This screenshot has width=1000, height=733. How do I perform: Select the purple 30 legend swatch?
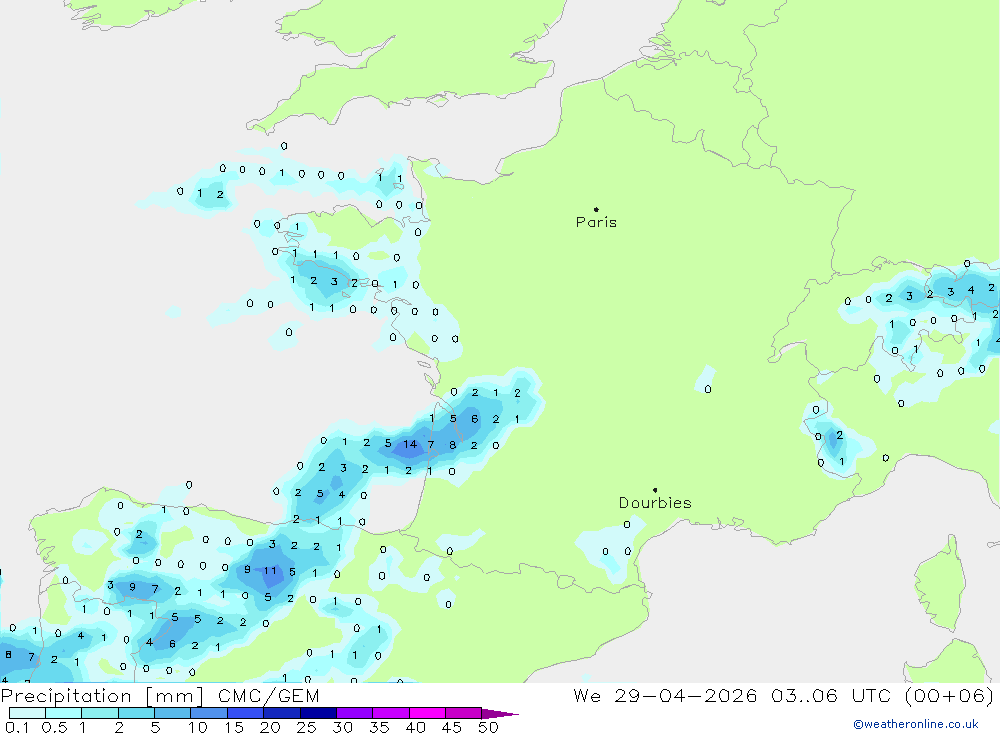pos(355,713)
